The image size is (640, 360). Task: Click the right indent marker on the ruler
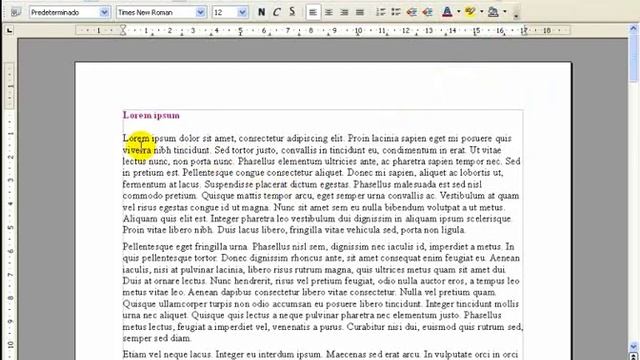(524, 31)
